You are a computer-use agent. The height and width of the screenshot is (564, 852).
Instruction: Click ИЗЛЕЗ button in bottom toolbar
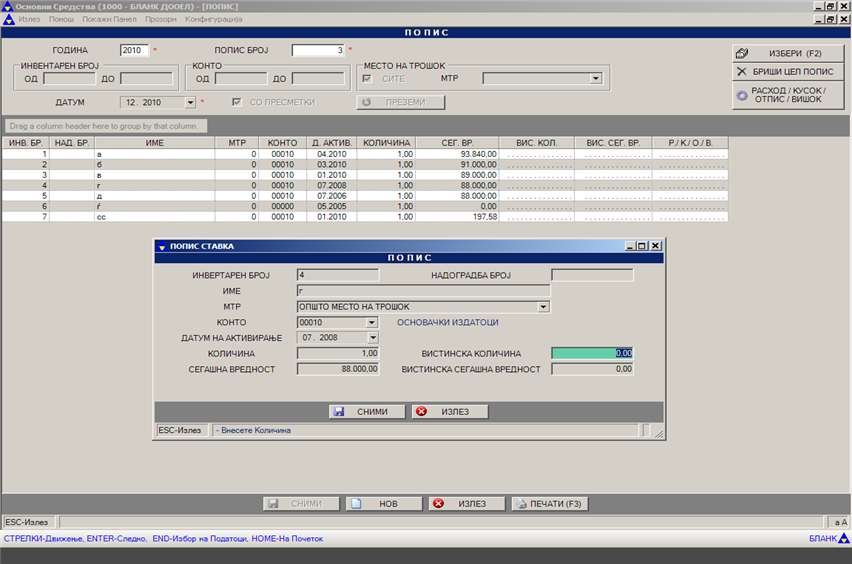[x=466, y=504]
